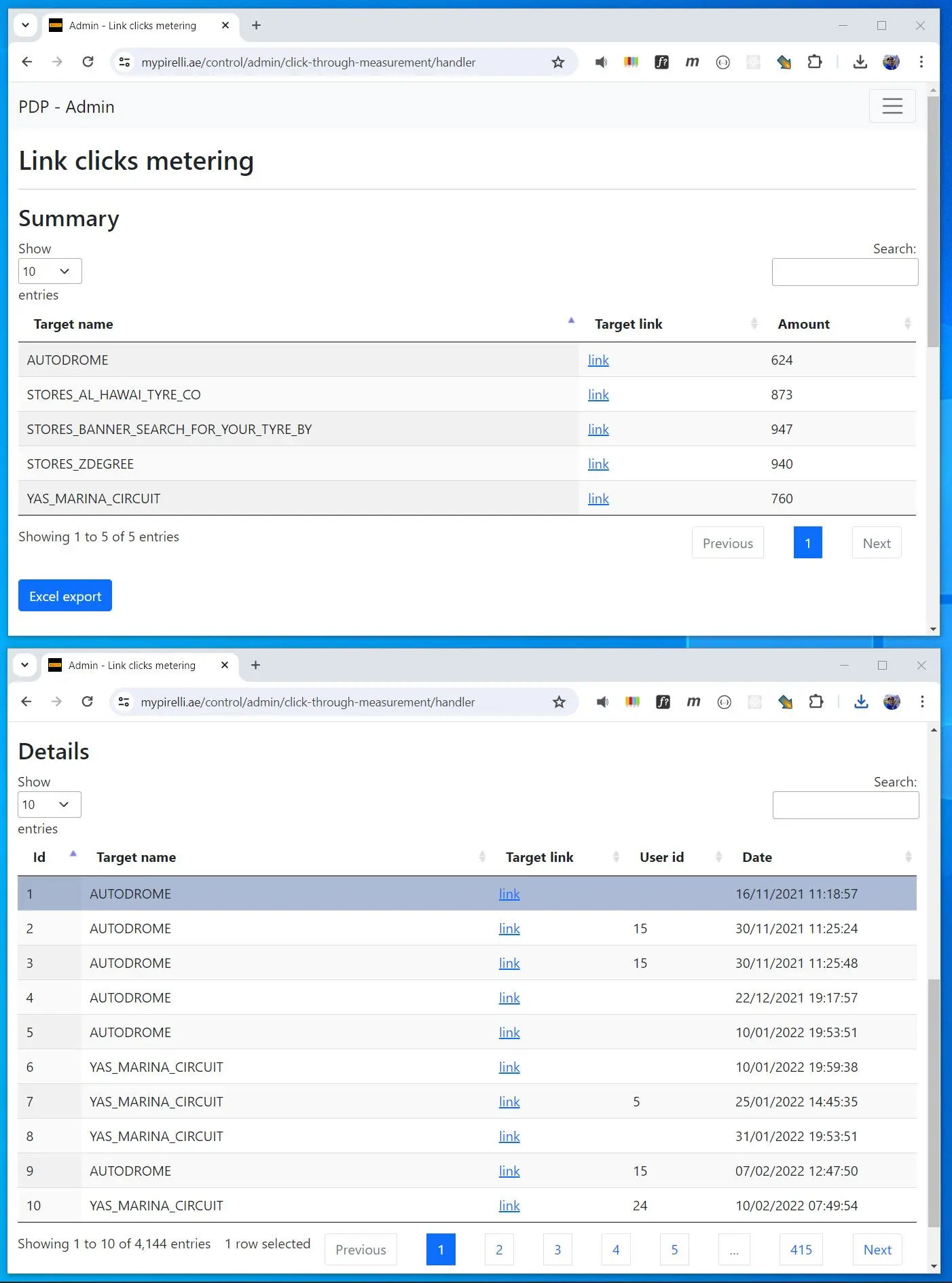
Task: Open Chrome three-dot menu in top window
Action: (x=921, y=62)
